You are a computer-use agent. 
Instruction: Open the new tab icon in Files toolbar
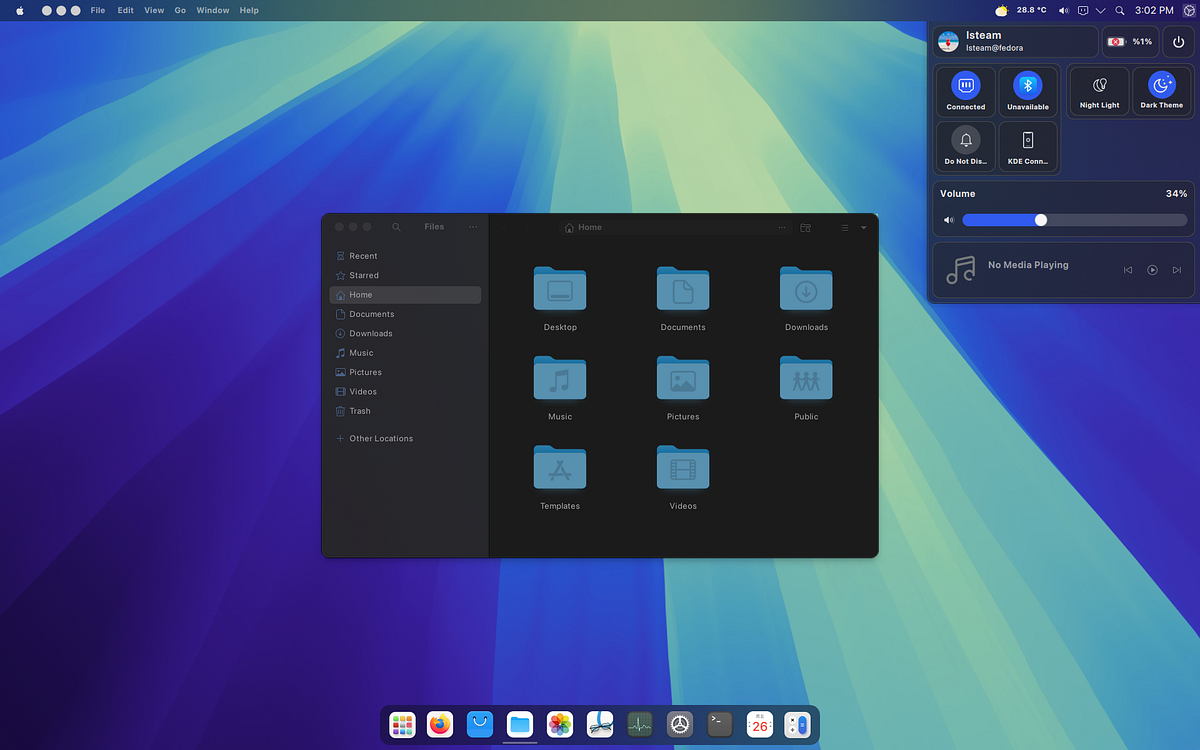[805, 227]
